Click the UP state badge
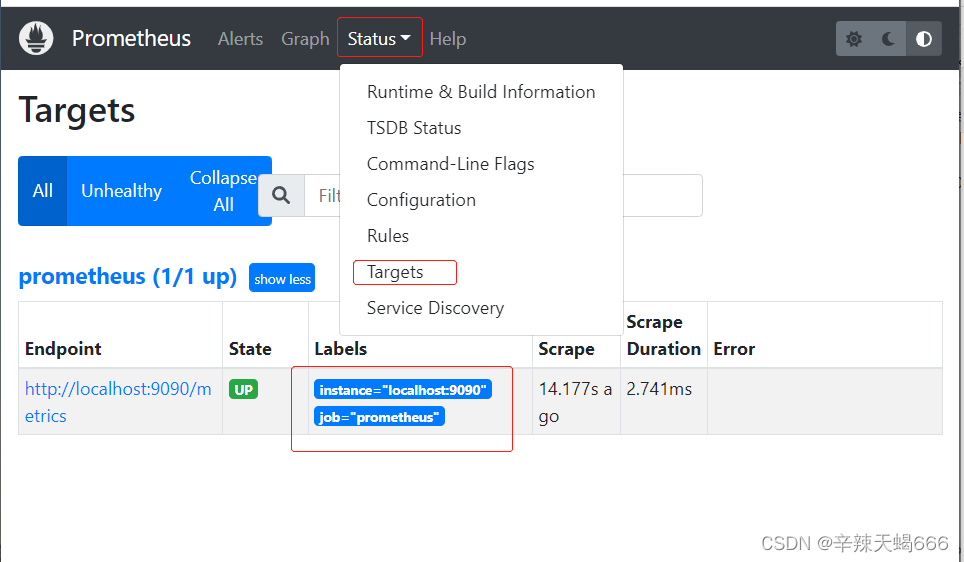964x562 pixels. [x=243, y=389]
